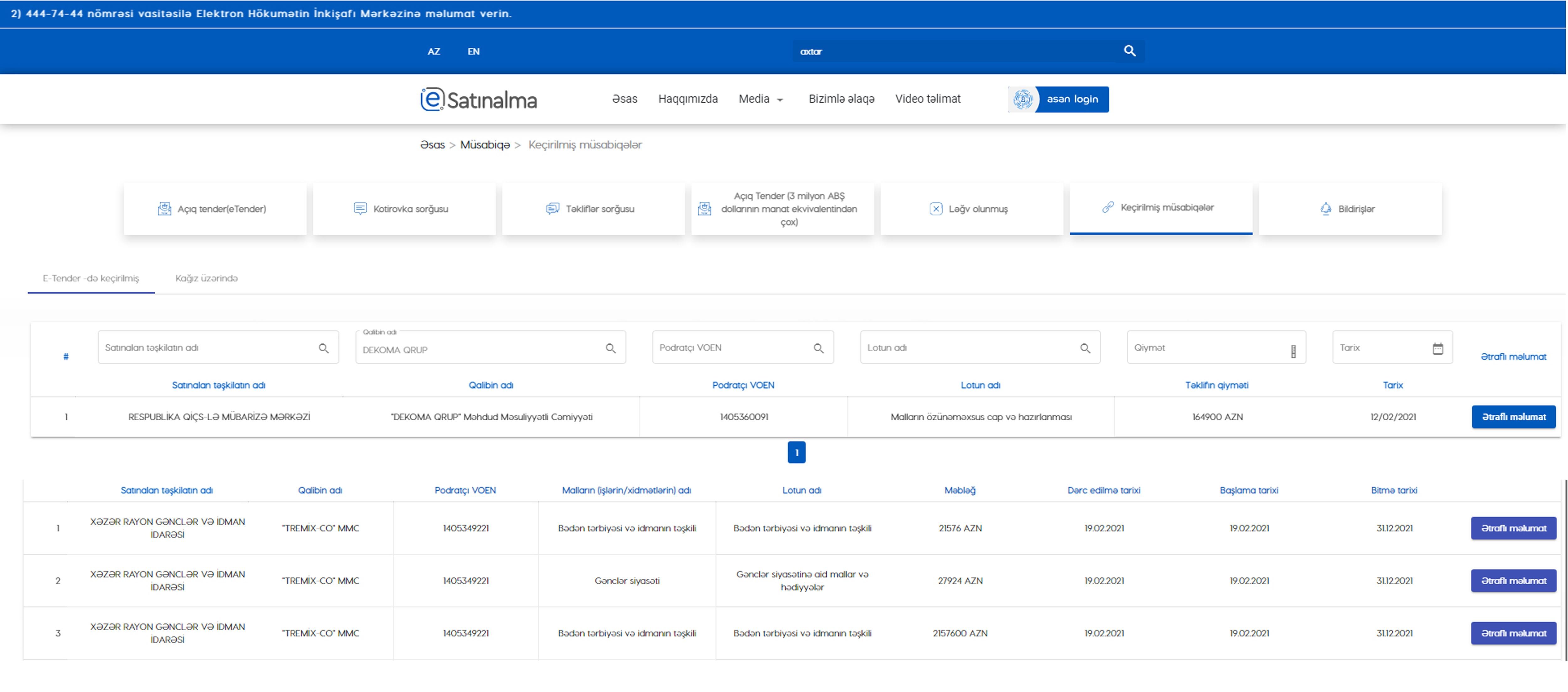Click Ətraflı məlumat for Gənclər siyasəti row
The width and height of the screenshot is (1568, 692).
(x=1513, y=581)
